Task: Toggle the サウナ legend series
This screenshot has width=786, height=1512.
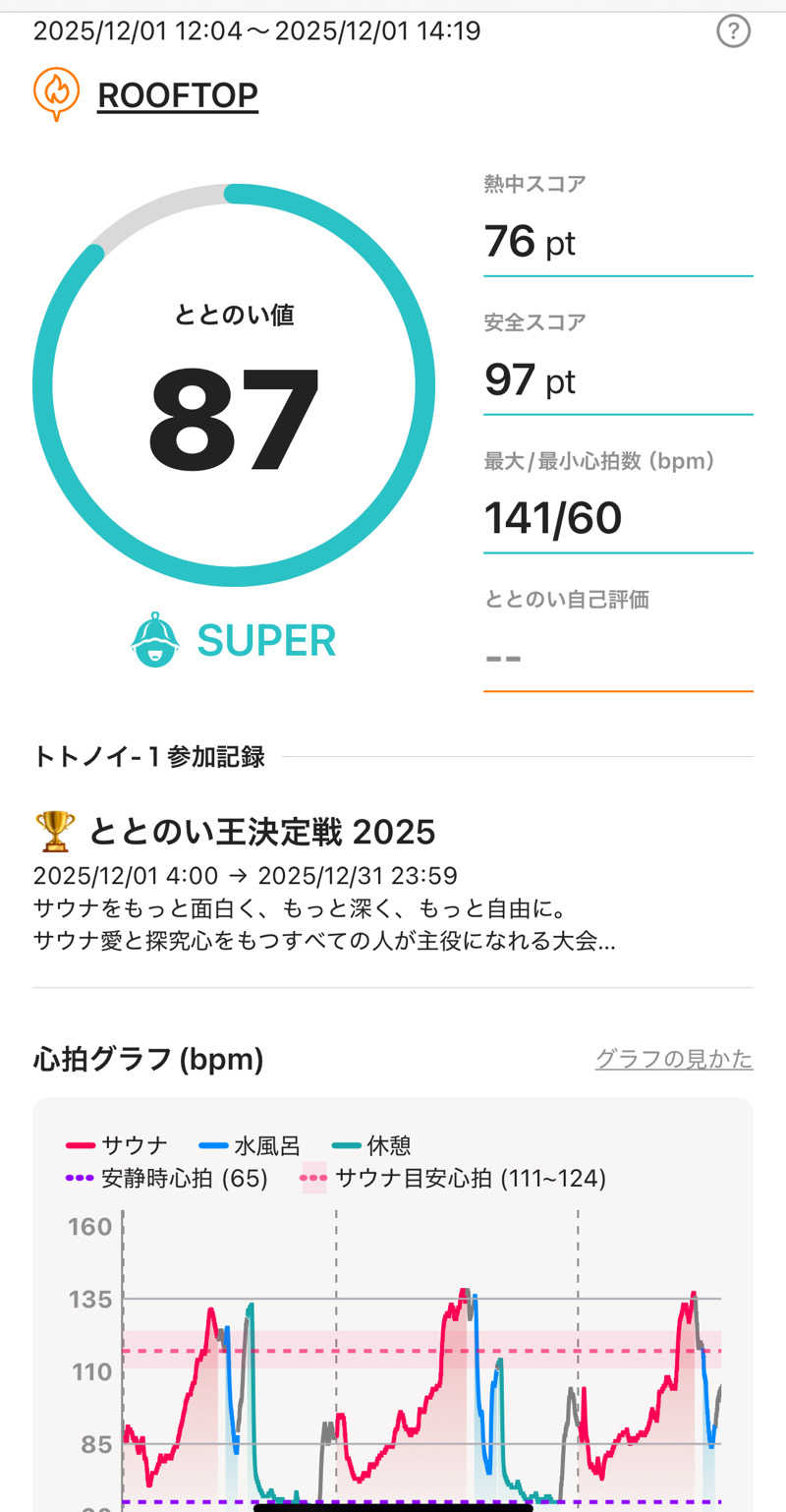Action: click(117, 1145)
